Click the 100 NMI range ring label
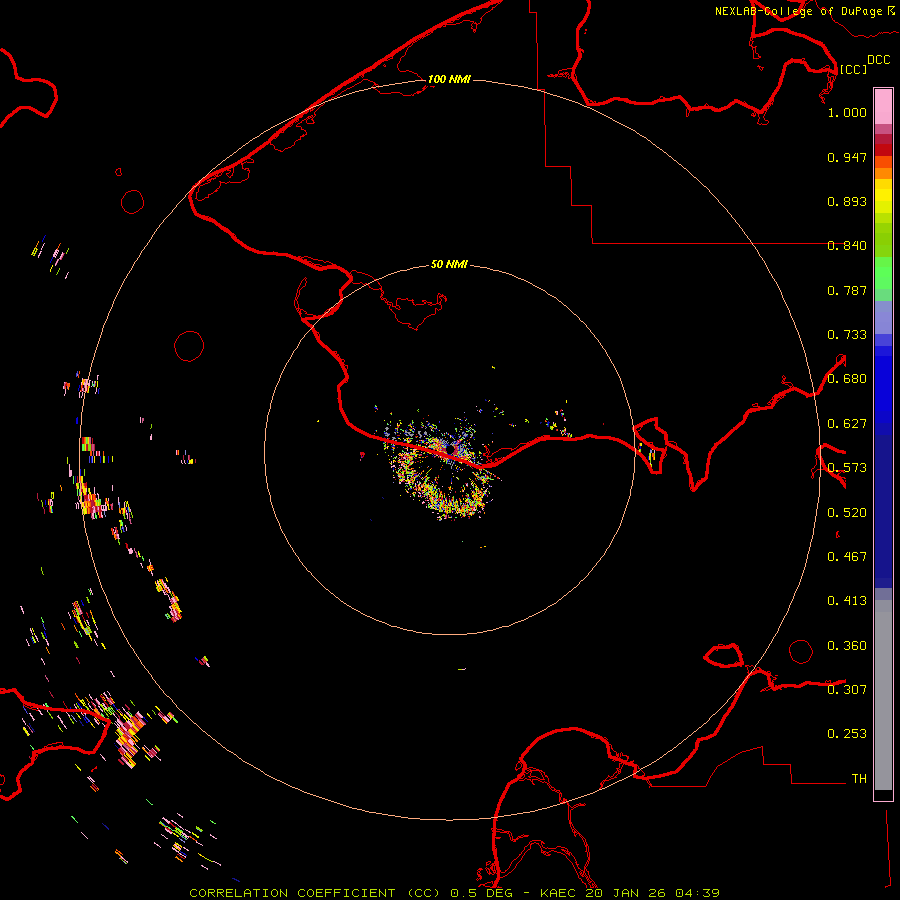Screen dimensions: 900x900 pos(449,79)
